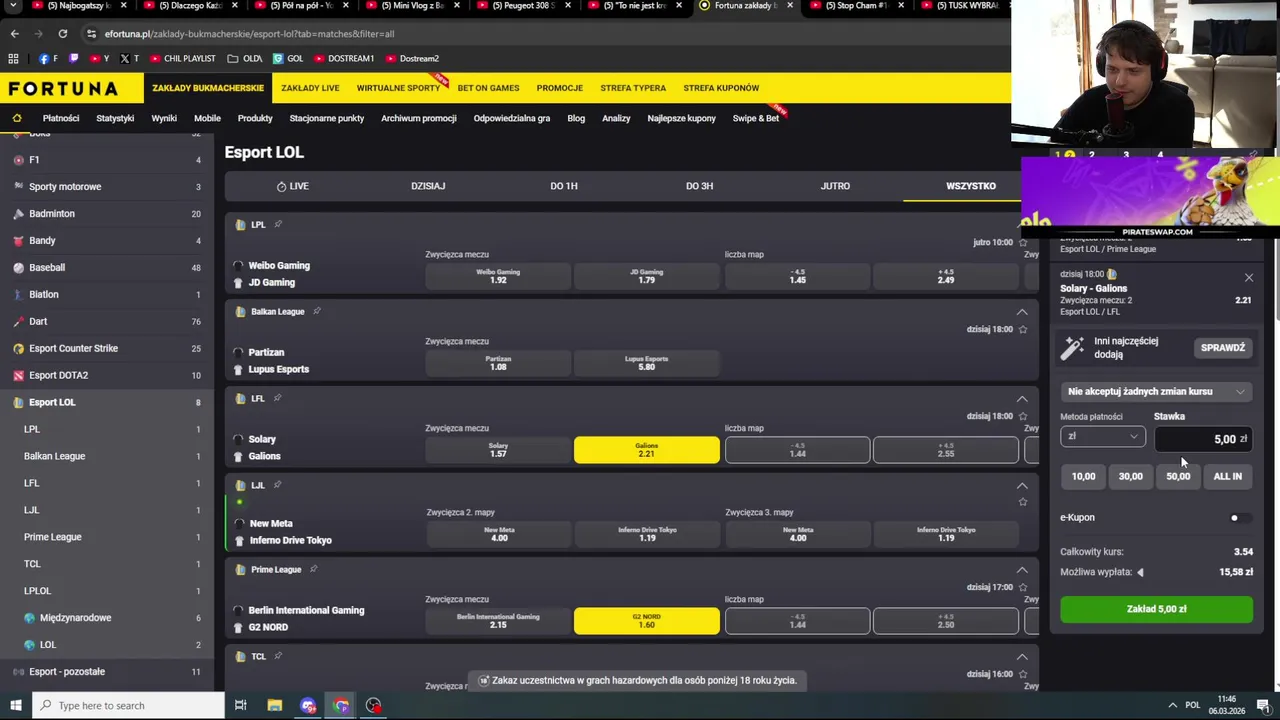Image resolution: width=1280 pixels, height=720 pixels.
Task: Go back with the browser back arrow
Action: (x=15, y=33)
